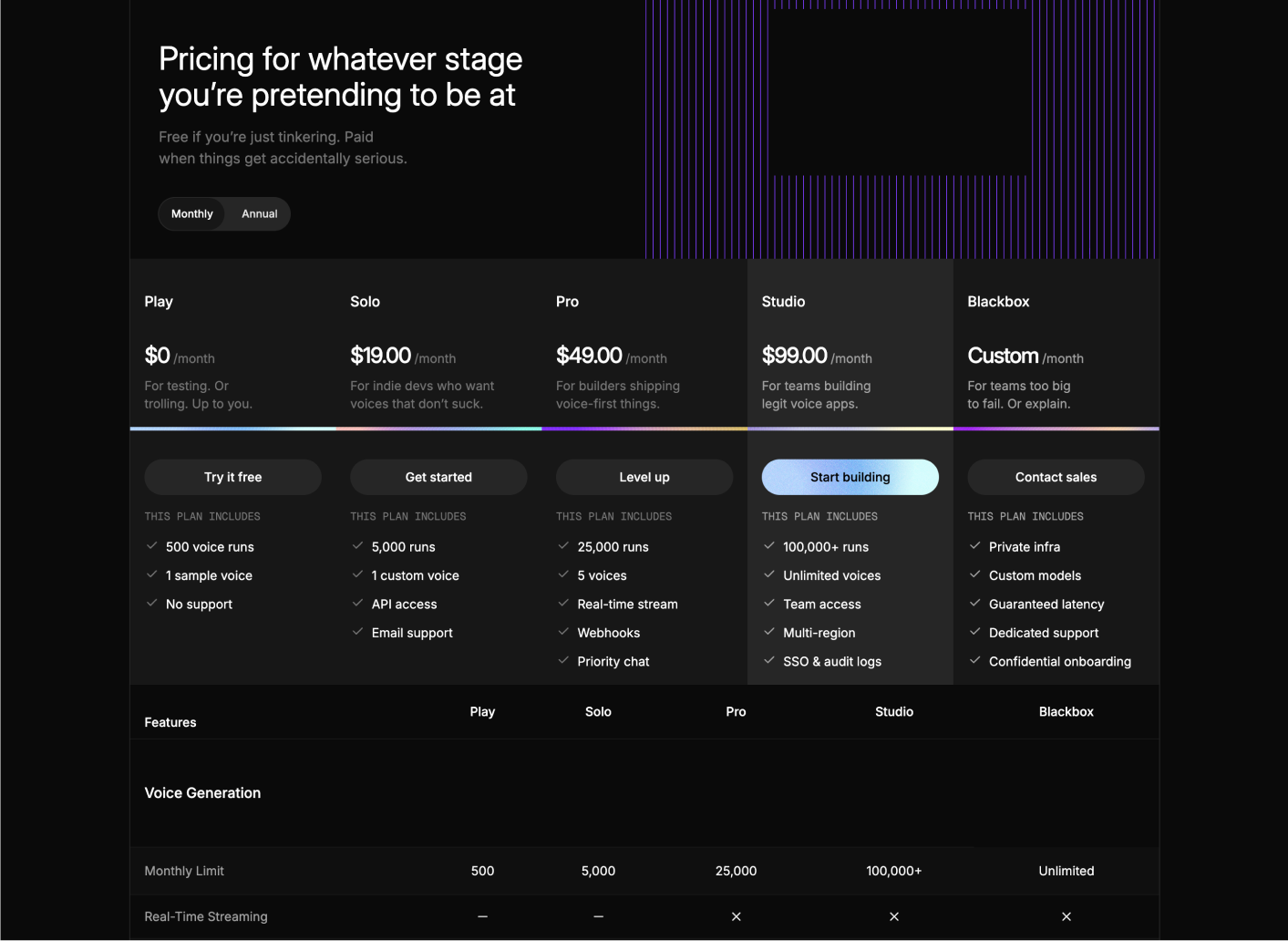Click the X icon in Blackbox streaming cell
This screenshot has width=1288, height=941.
click(x=1066, y=916)
